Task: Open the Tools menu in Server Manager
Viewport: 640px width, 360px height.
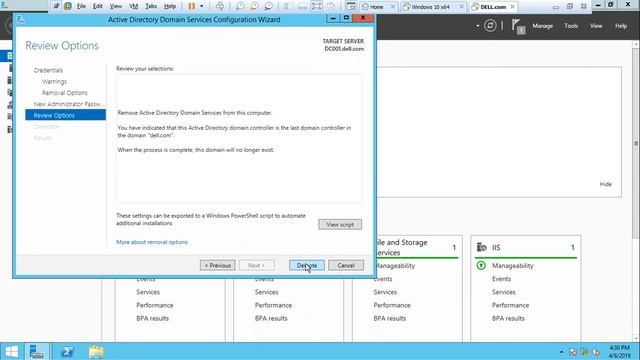Action: tap(571, 26)
